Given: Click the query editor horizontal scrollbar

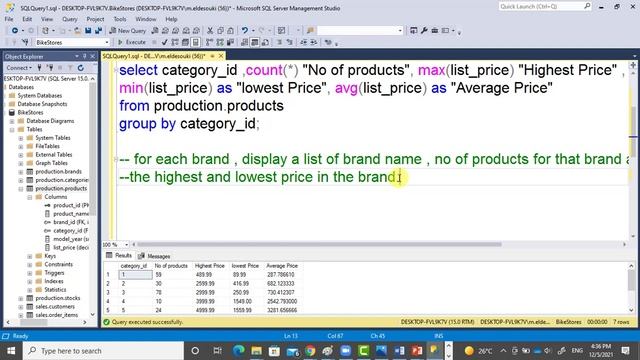Looking at the screenshot, I should (x=319, y=244).
